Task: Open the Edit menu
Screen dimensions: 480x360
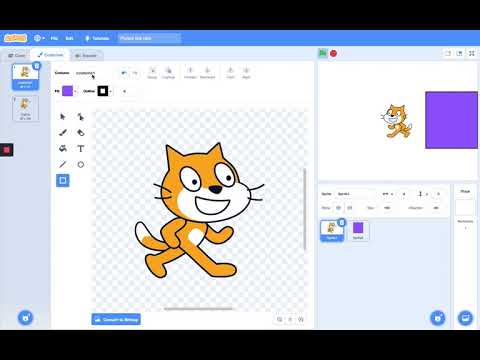Action: 69,38
